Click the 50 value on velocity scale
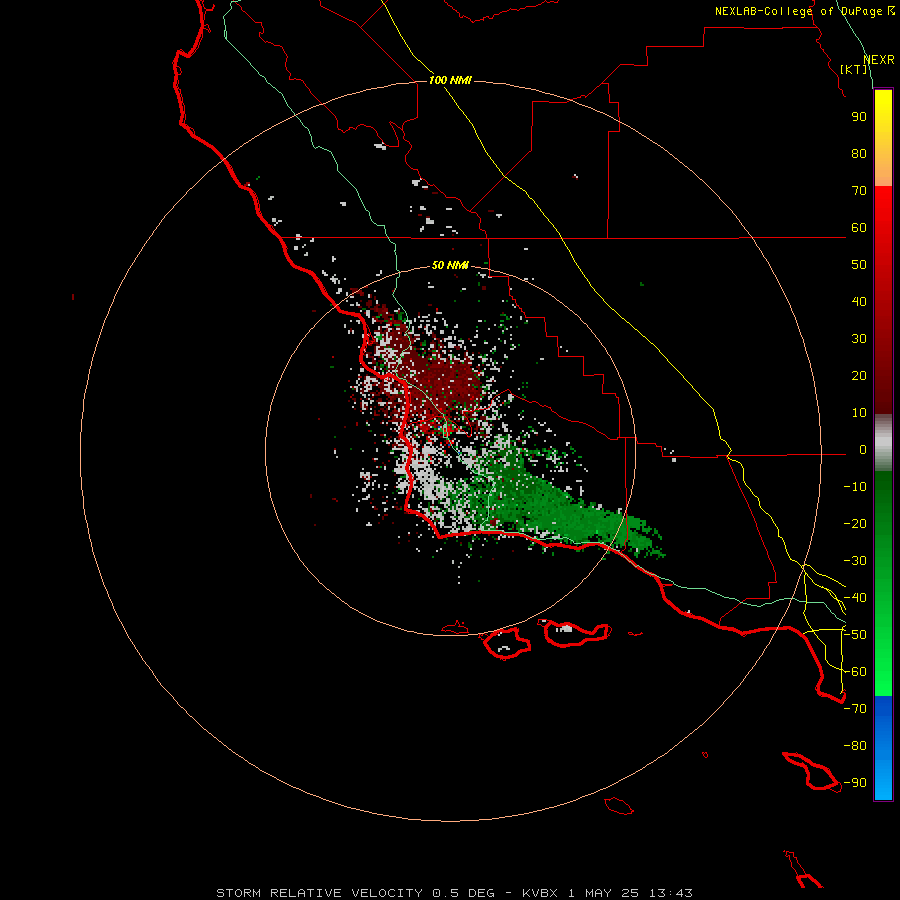The height and width of the screenshot is (900, 900). [x=859, y=265]
